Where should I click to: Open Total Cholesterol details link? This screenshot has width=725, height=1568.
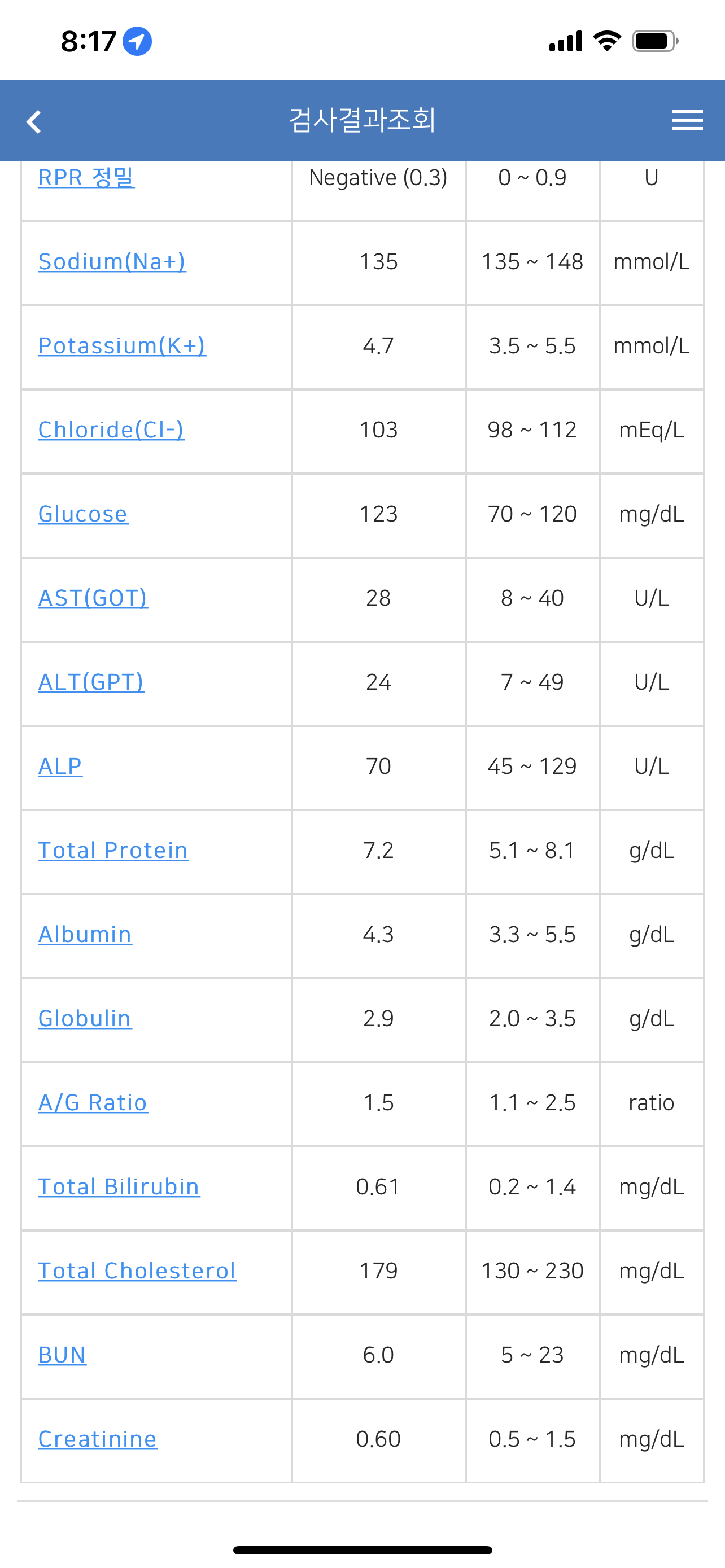click(138, 1271)
